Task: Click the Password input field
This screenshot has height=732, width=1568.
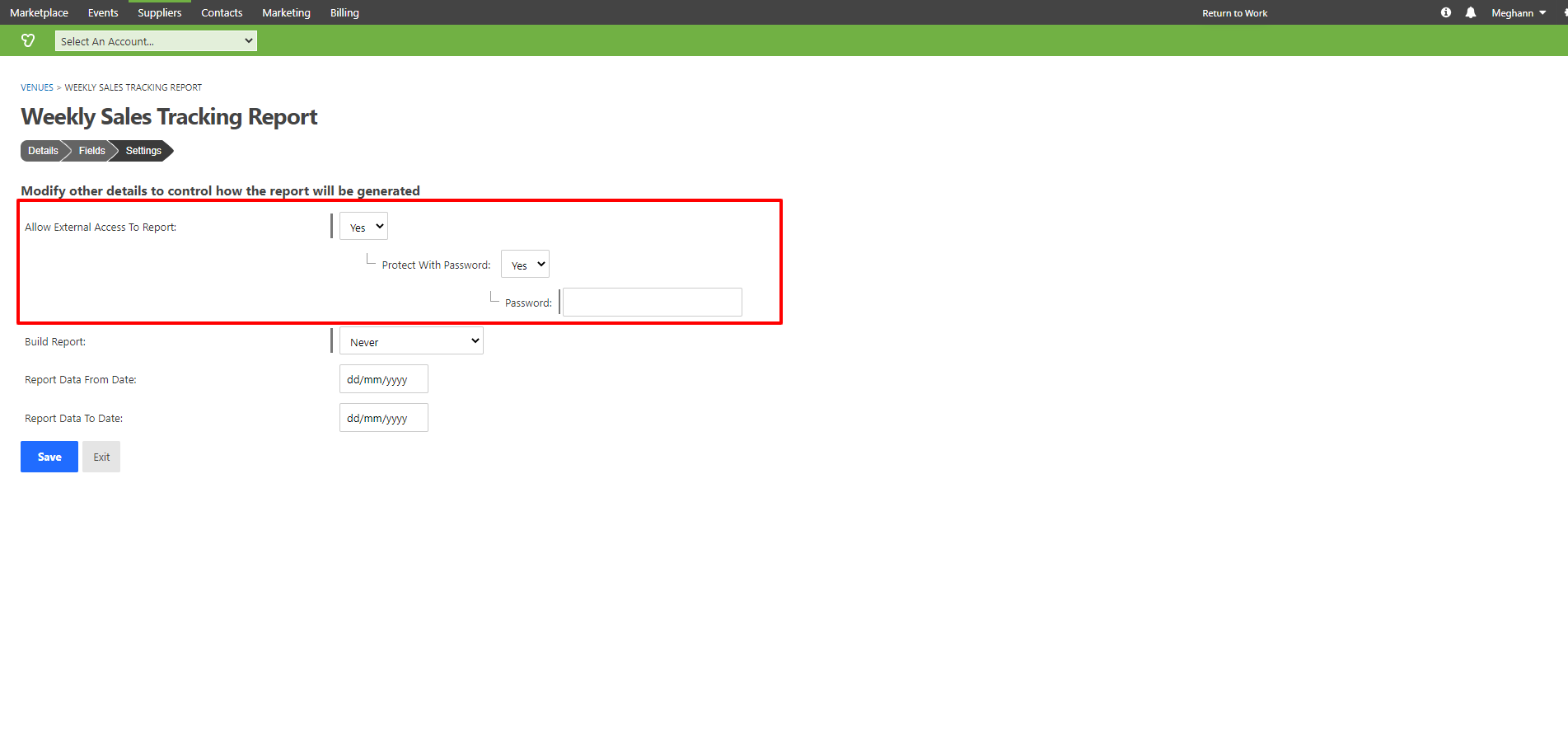Action: click(x=652, y=302)
